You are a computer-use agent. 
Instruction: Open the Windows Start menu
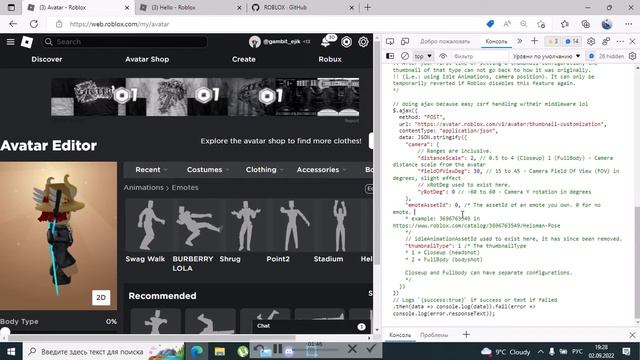[11, 351]
